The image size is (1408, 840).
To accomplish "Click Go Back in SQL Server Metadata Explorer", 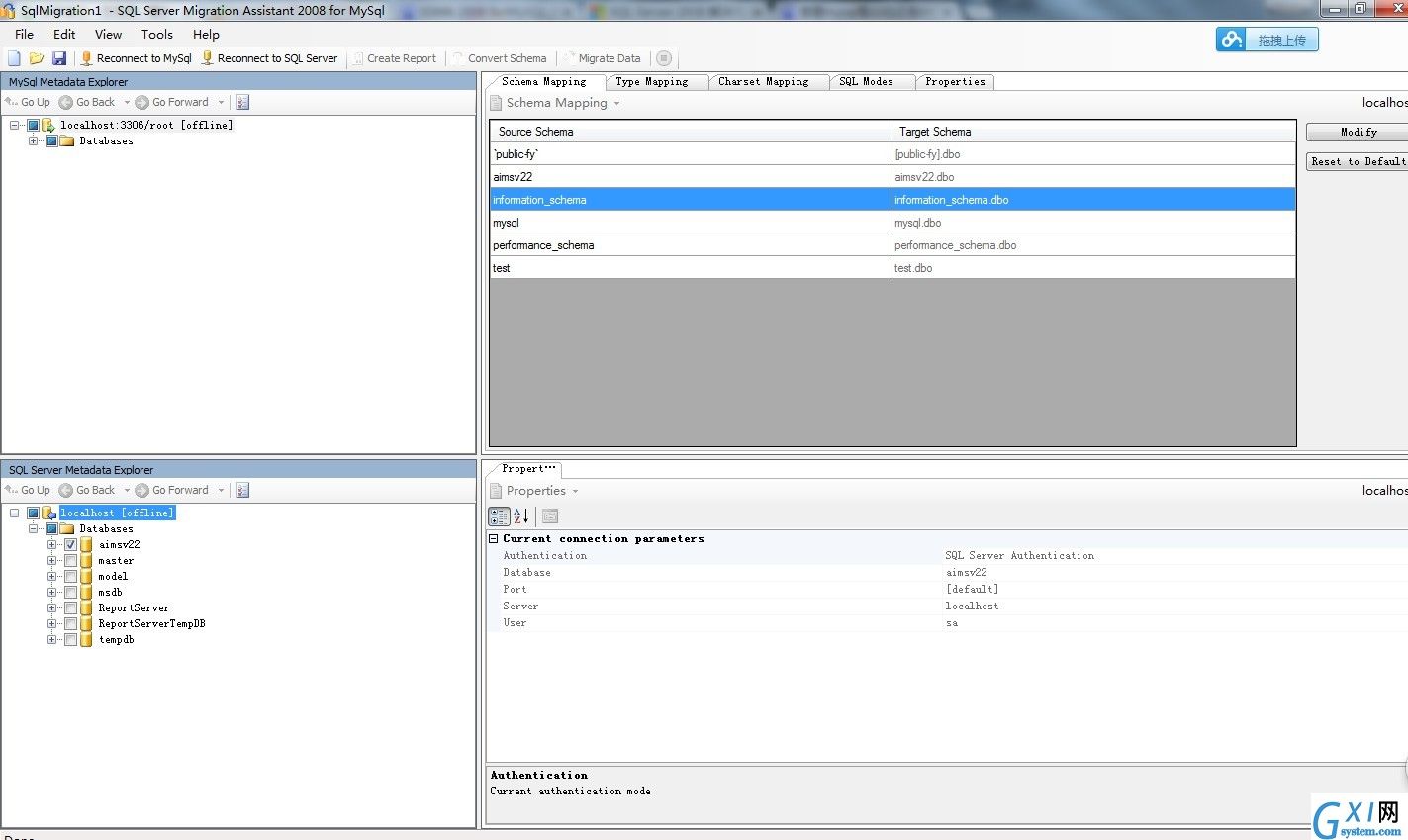I will tap(87, 490).
